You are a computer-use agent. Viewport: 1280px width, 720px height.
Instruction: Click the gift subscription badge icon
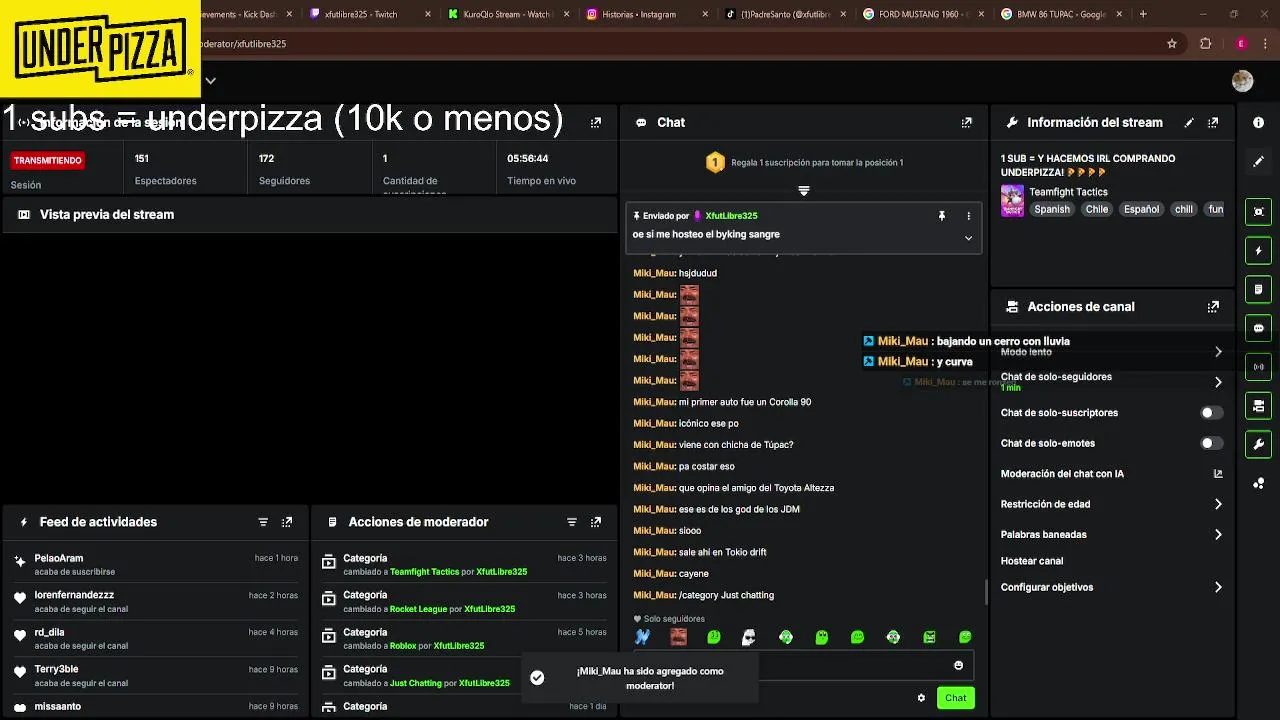pos(715,162)
